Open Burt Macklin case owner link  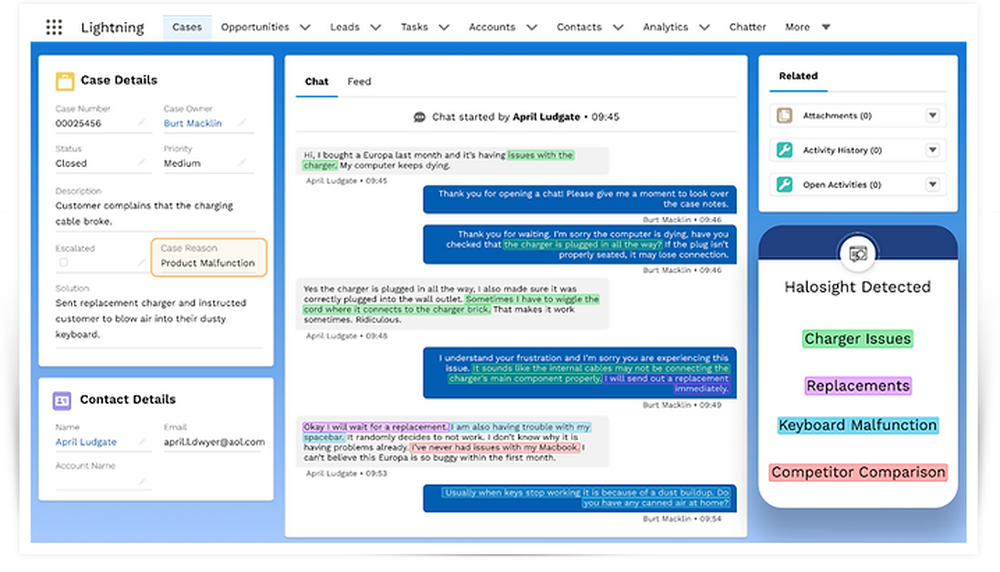(x=193, y=123)
